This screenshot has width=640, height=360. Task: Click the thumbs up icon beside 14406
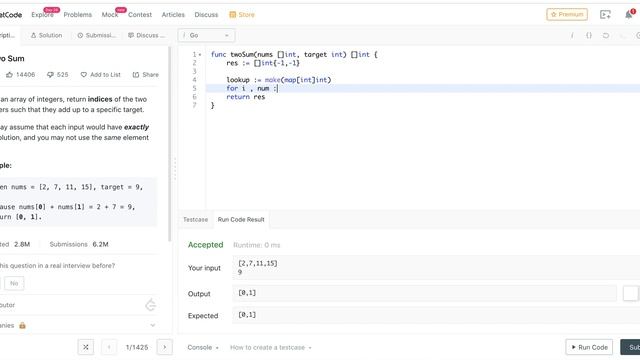coord(9,75)
